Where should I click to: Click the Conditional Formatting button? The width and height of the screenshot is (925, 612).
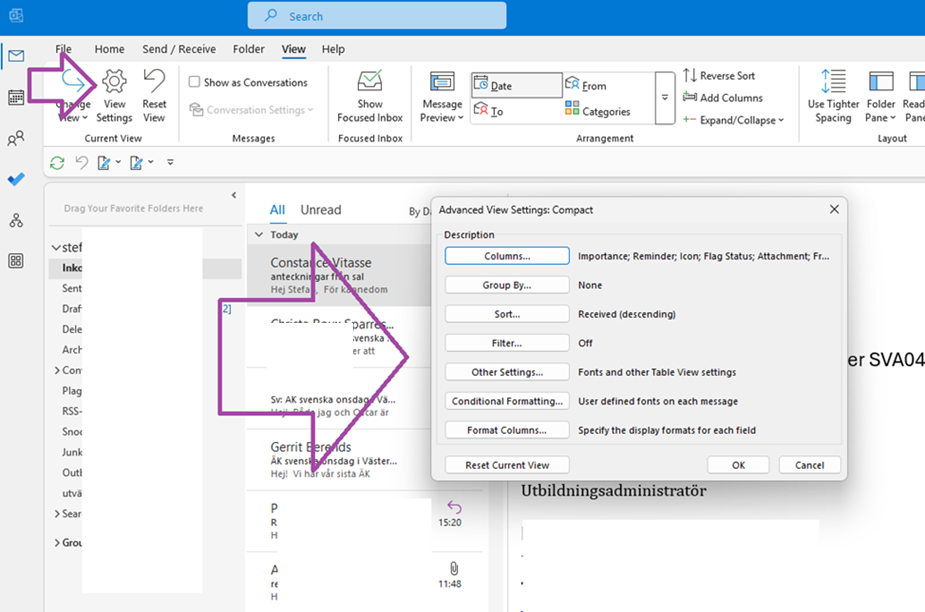tap(506, 401)
